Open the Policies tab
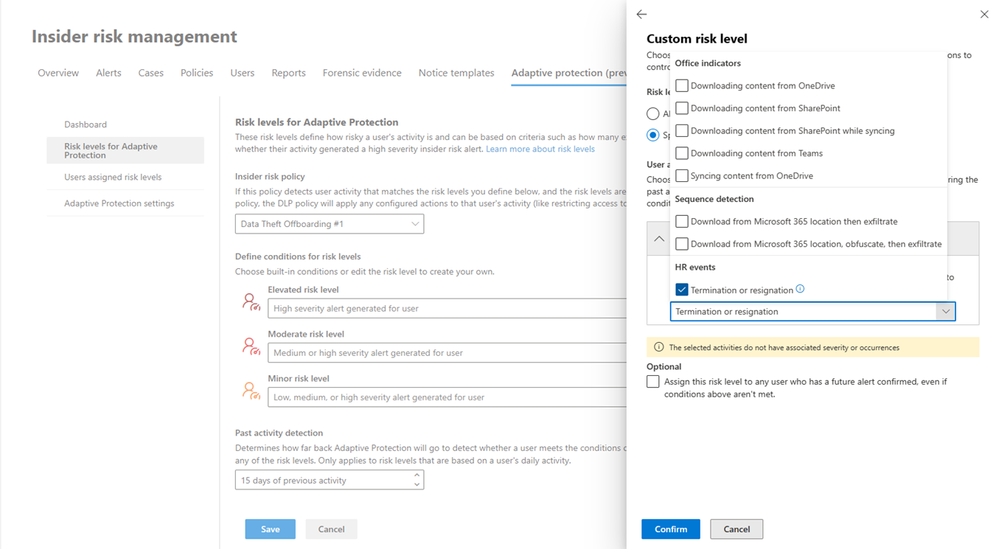This screenshot has height=549, width=999. tap(196, 73)
